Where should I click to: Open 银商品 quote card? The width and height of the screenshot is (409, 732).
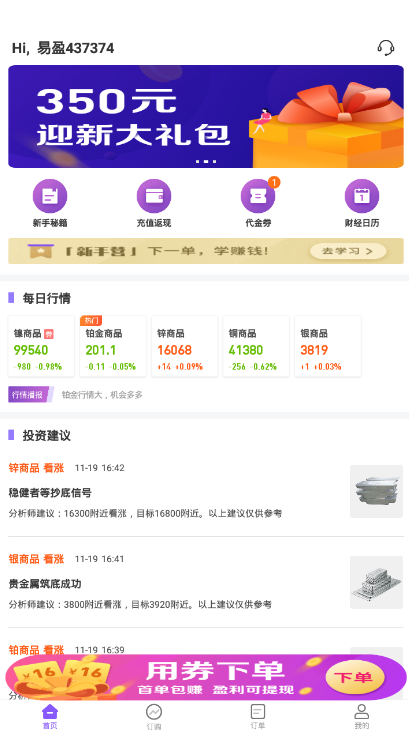328,346
